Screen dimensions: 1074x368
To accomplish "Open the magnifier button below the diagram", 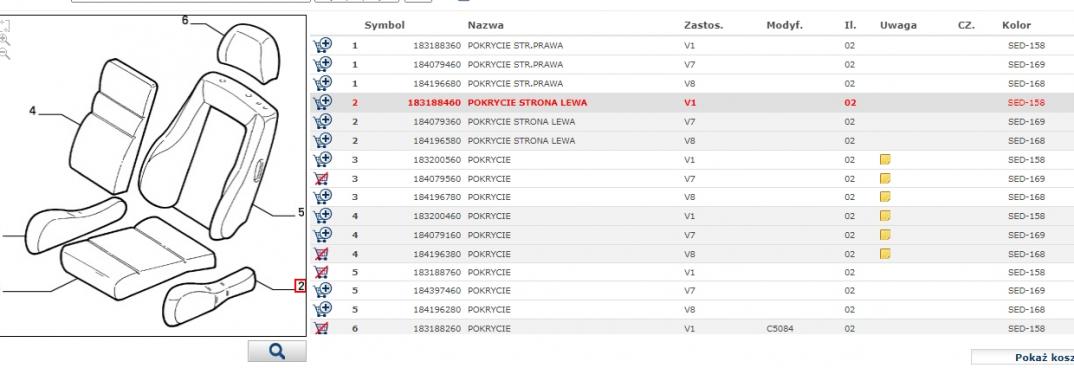I will 277,351.
